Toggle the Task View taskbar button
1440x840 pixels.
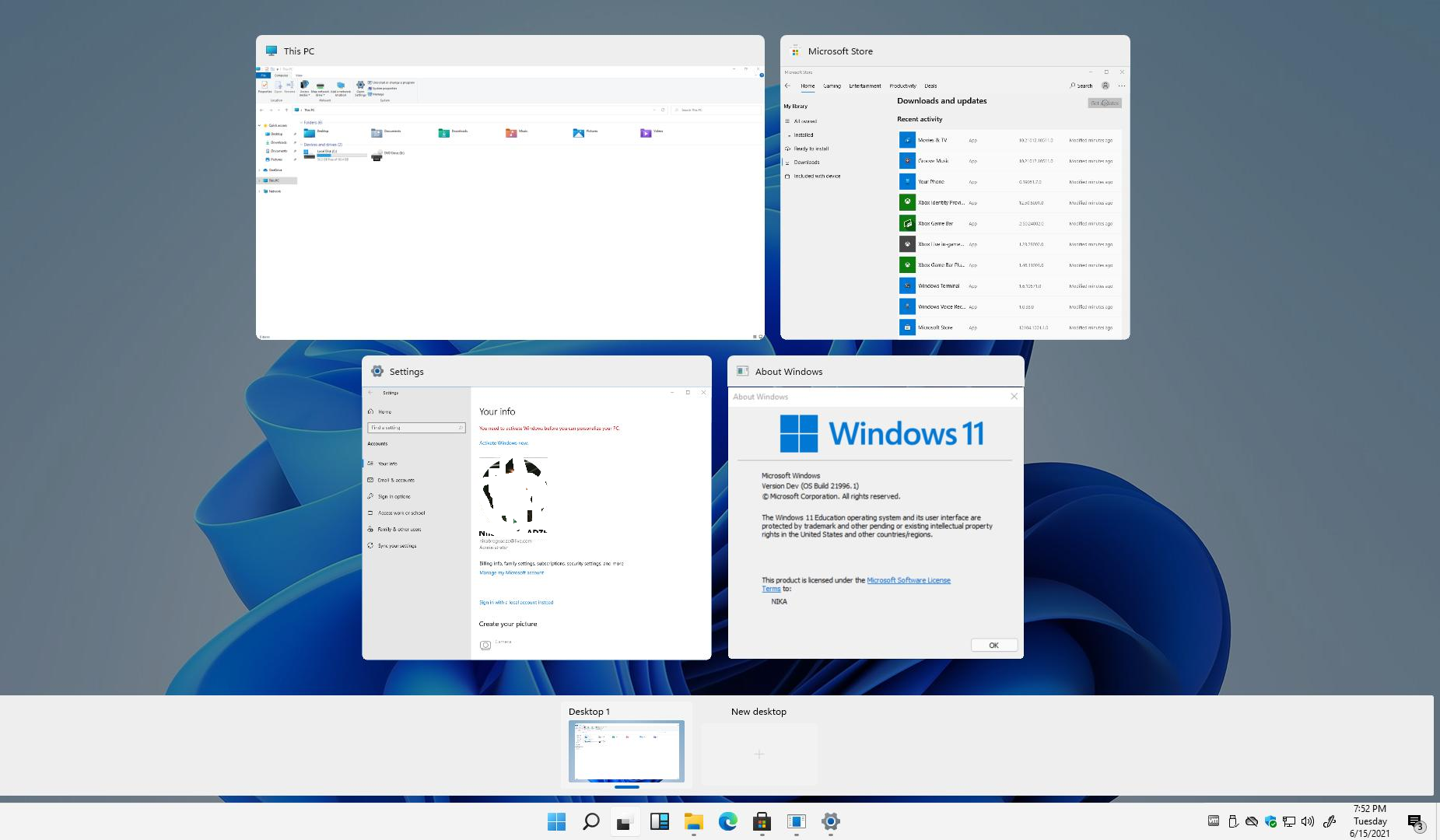tap(625, 821)
